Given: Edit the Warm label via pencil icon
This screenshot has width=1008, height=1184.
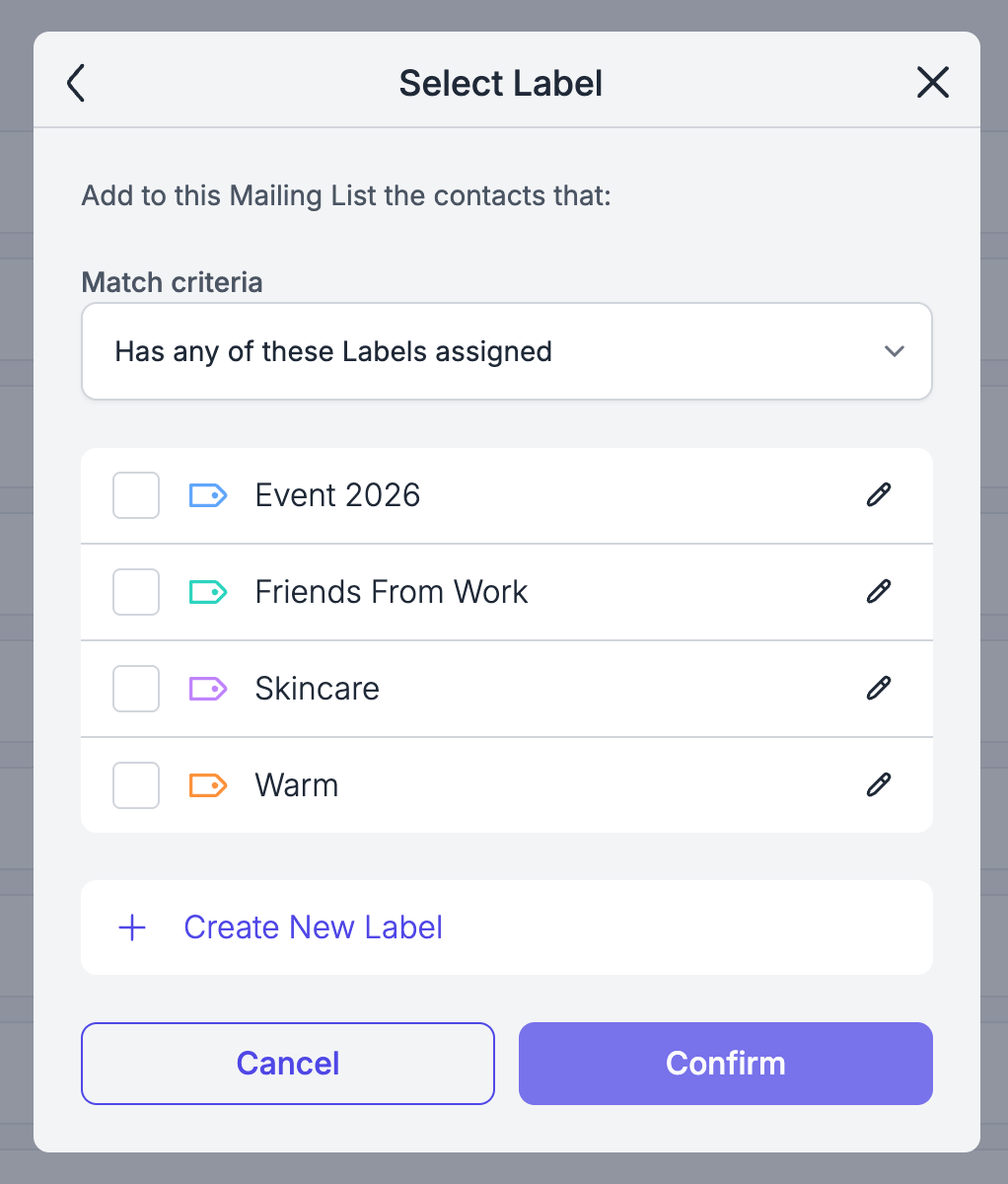Looking at the screenshot, I should coord(878,785).
